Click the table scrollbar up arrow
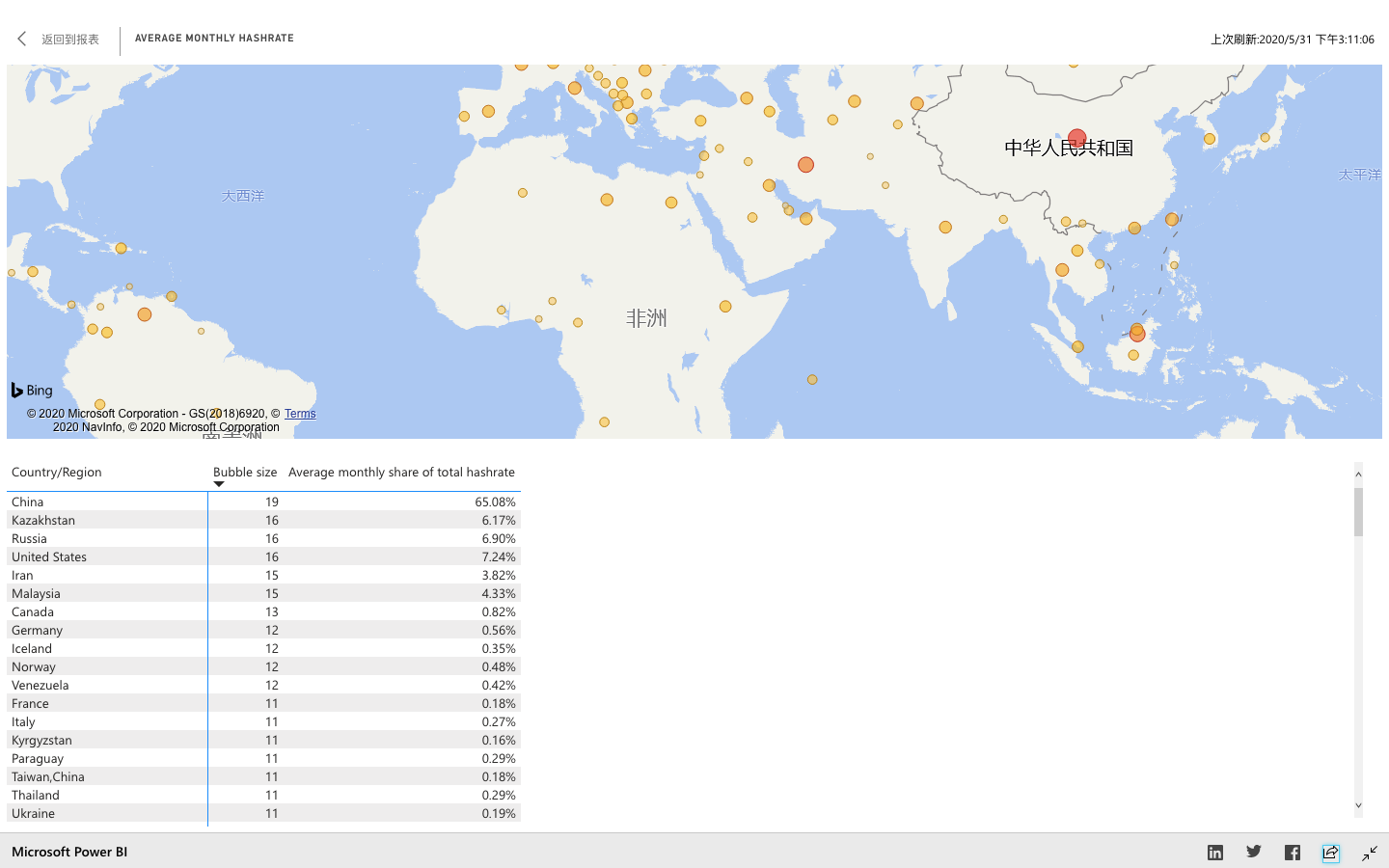 pyautogui.click(x=1358, y=474)
